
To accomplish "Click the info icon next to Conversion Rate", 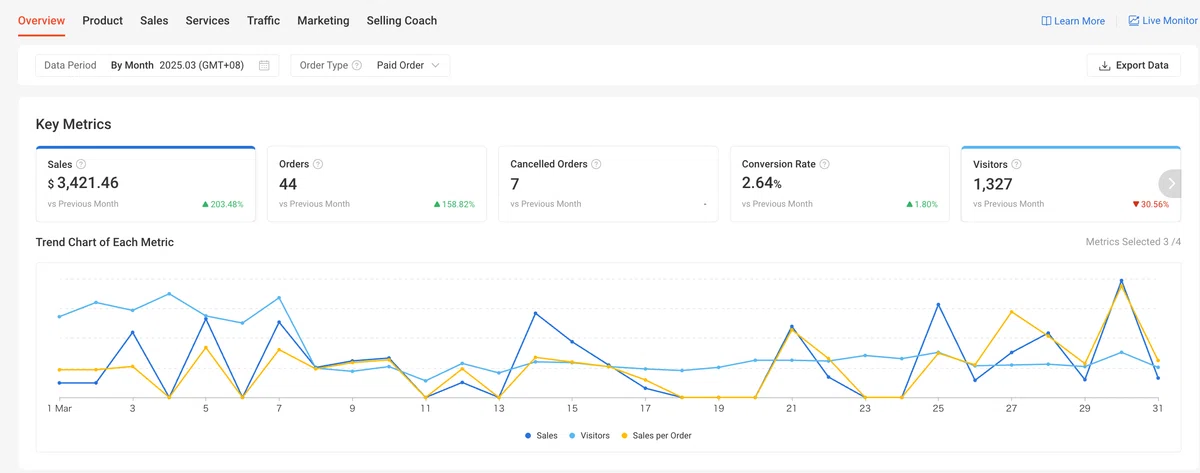I will 825,164.
